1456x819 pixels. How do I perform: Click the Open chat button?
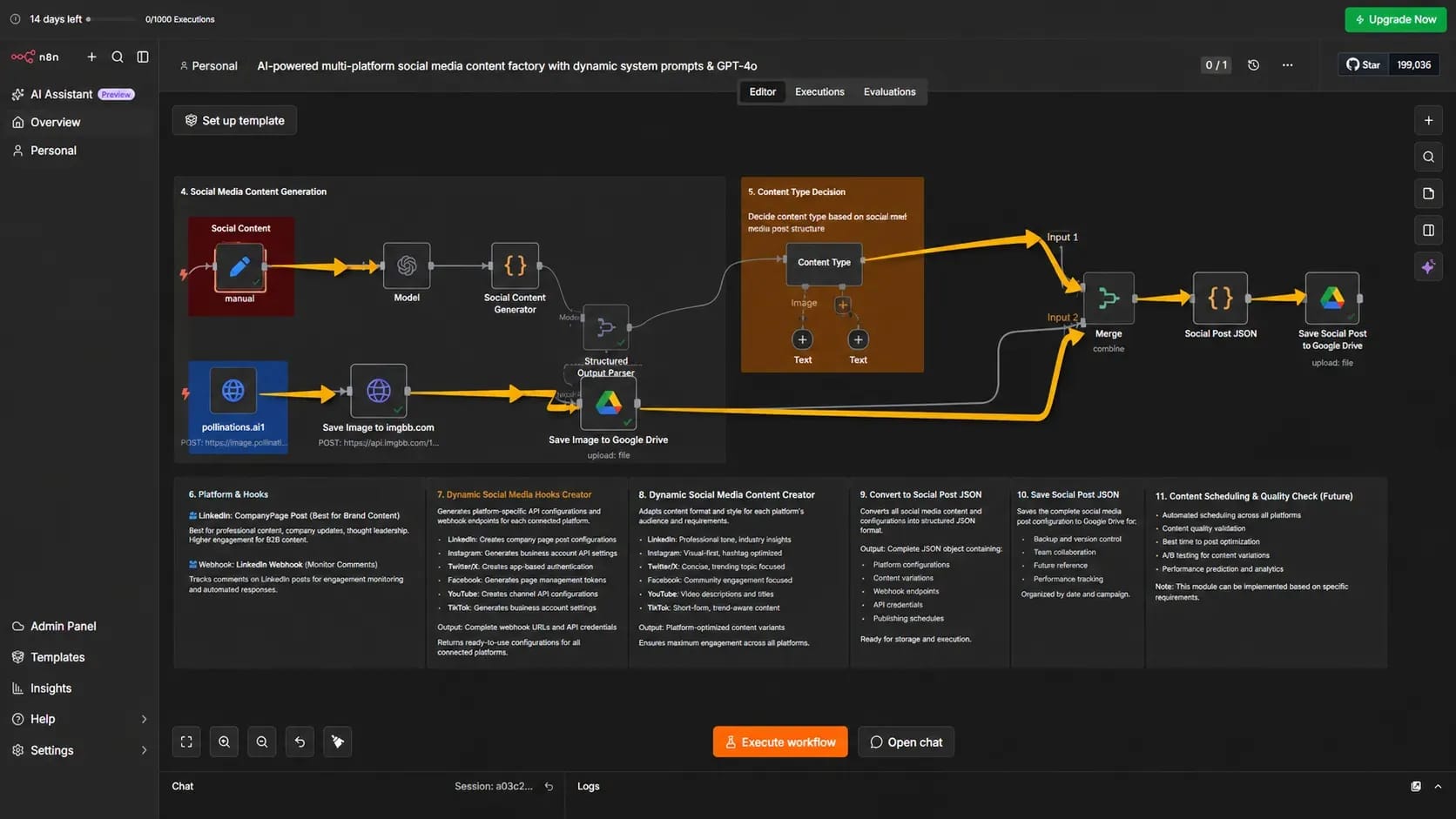(906, 742)
